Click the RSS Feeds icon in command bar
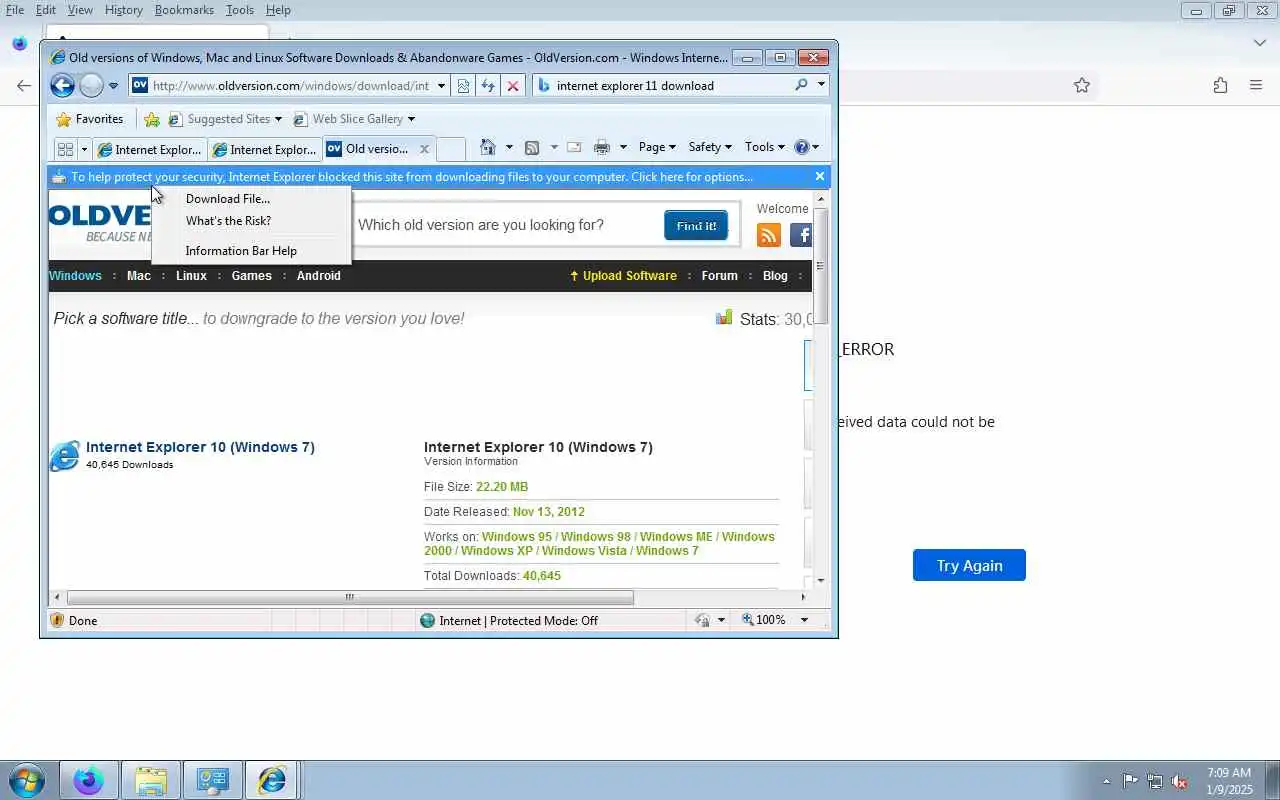1280x800 pixels. [532, 147]
